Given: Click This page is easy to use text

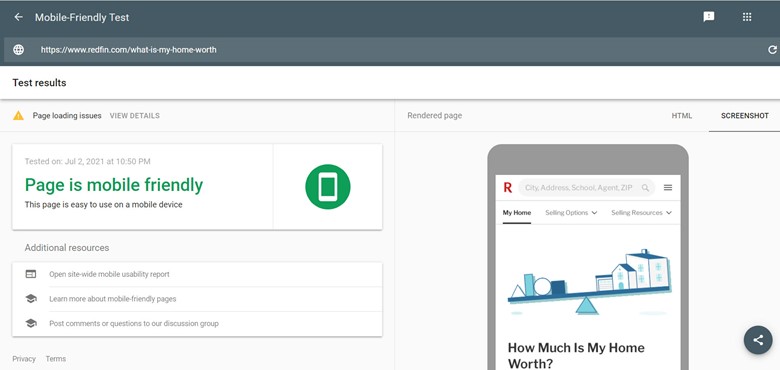Looking at the screenshot, I should (103, 204).
